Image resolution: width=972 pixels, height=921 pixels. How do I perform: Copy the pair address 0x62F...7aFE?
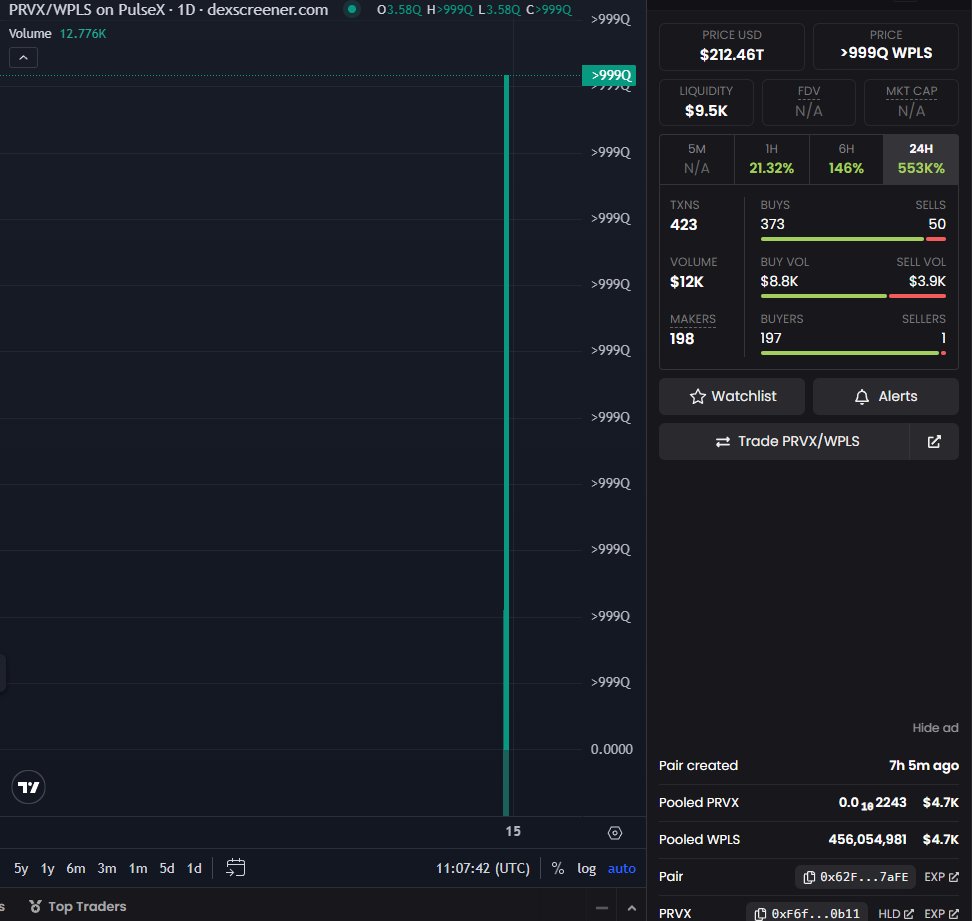tap(855, 877)
